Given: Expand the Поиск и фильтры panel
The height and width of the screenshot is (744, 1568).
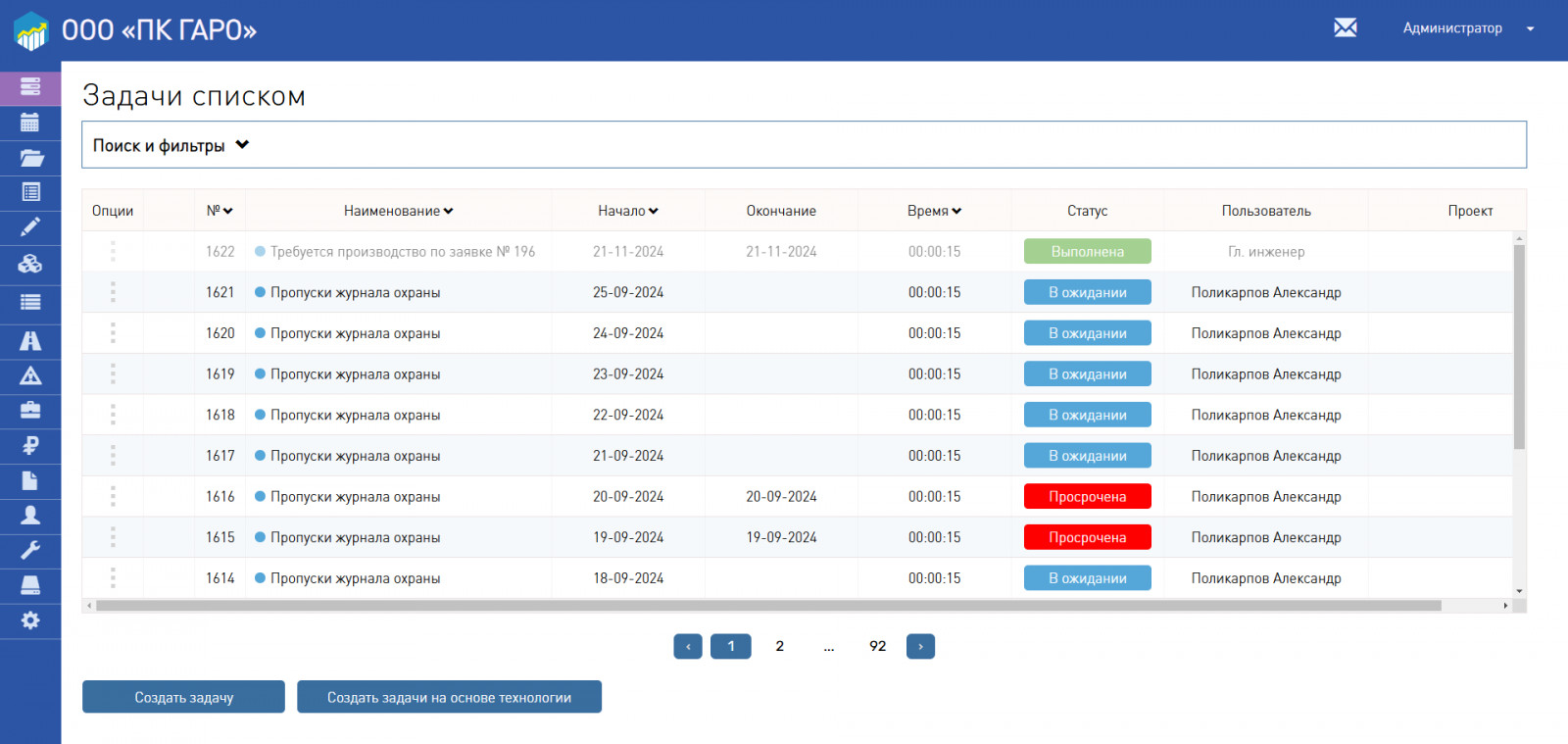Looking at the screenshot, I should [x=804, y=145].
